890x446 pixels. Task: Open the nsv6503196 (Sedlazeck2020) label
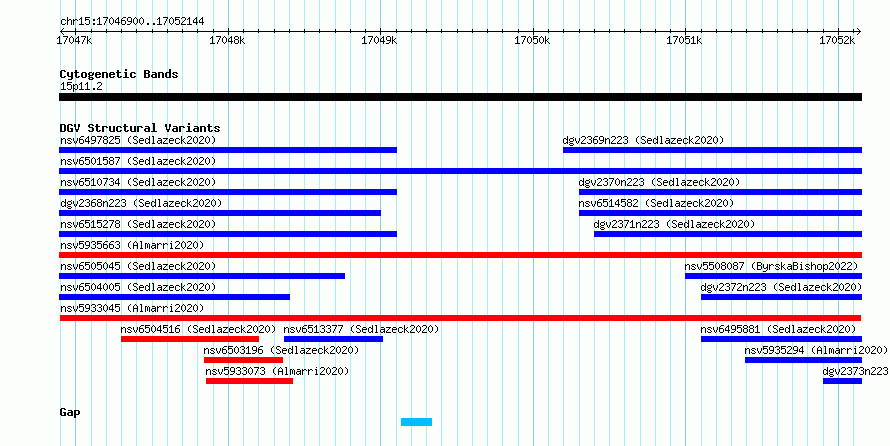tap(282, 350)
